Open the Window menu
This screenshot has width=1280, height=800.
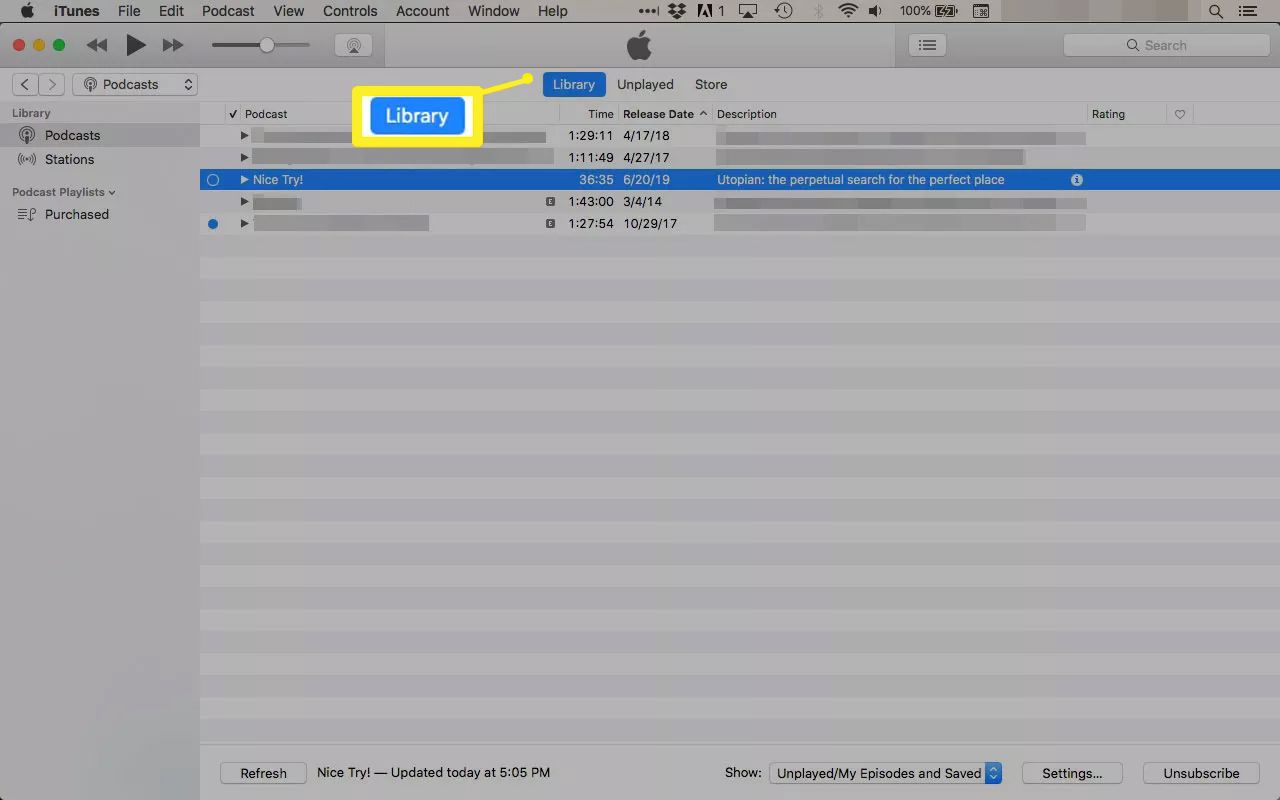[x=494, y=11]
